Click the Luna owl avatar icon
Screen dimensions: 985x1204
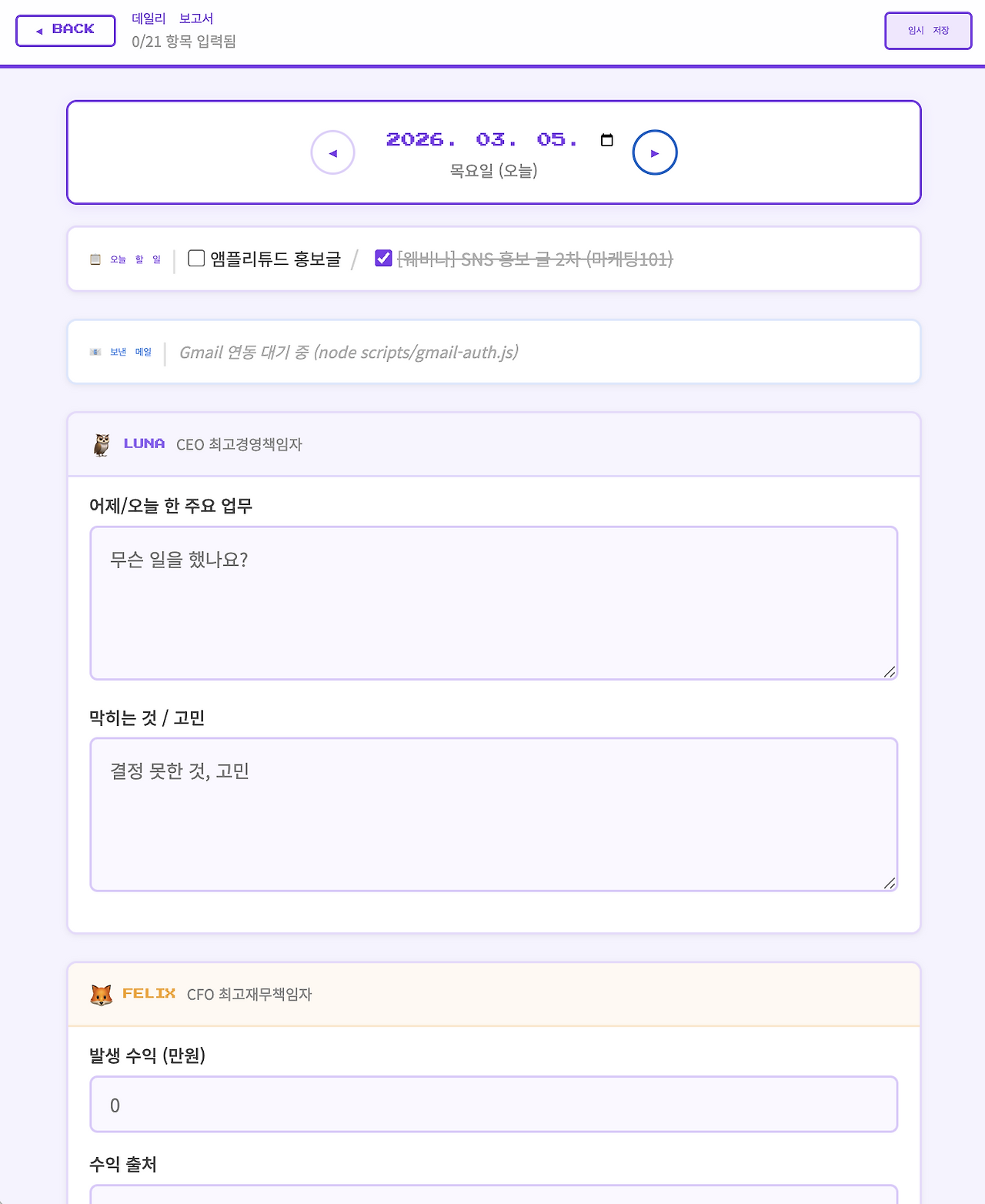tap(102, 444)
